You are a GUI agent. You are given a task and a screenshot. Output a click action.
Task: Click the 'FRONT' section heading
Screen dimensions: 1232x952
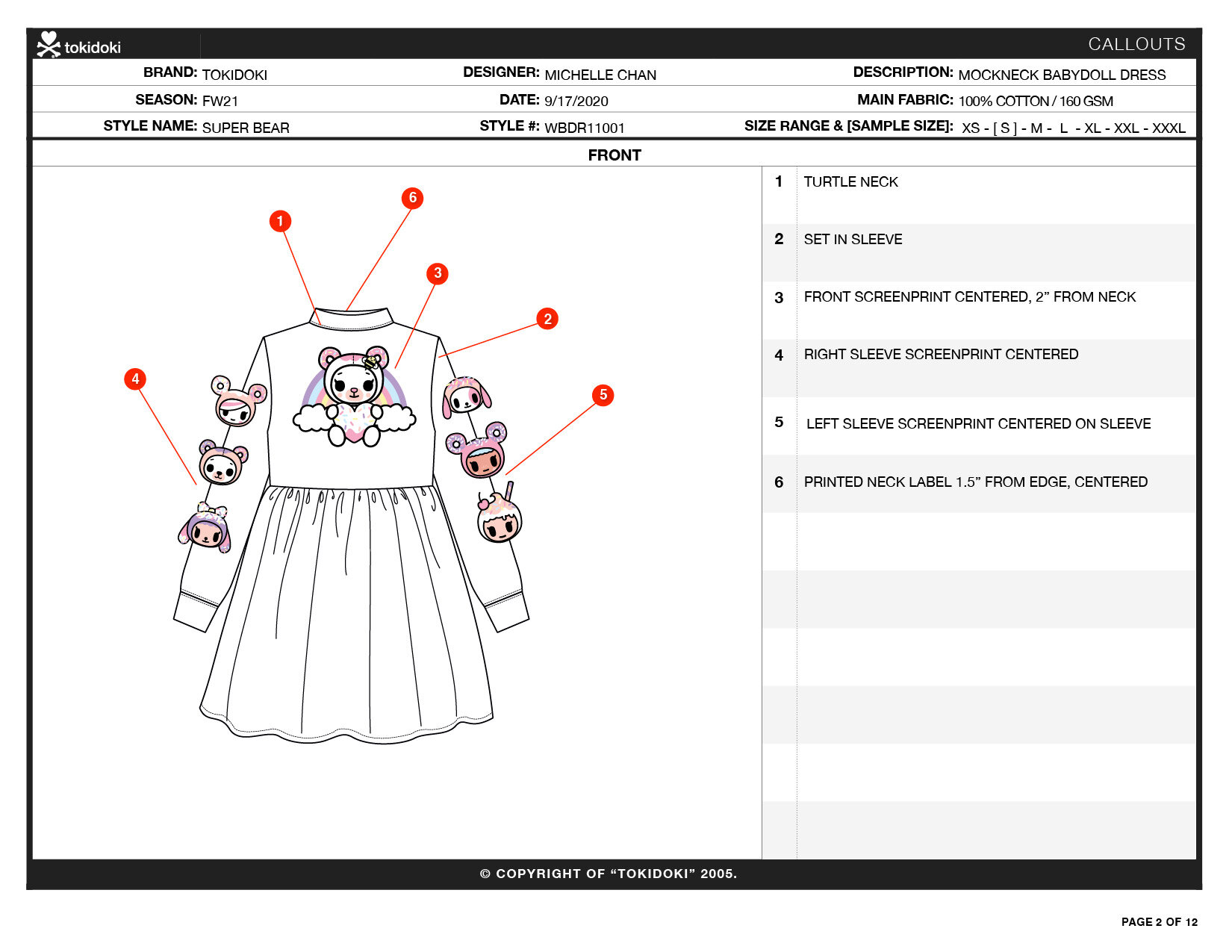point(615,155)
